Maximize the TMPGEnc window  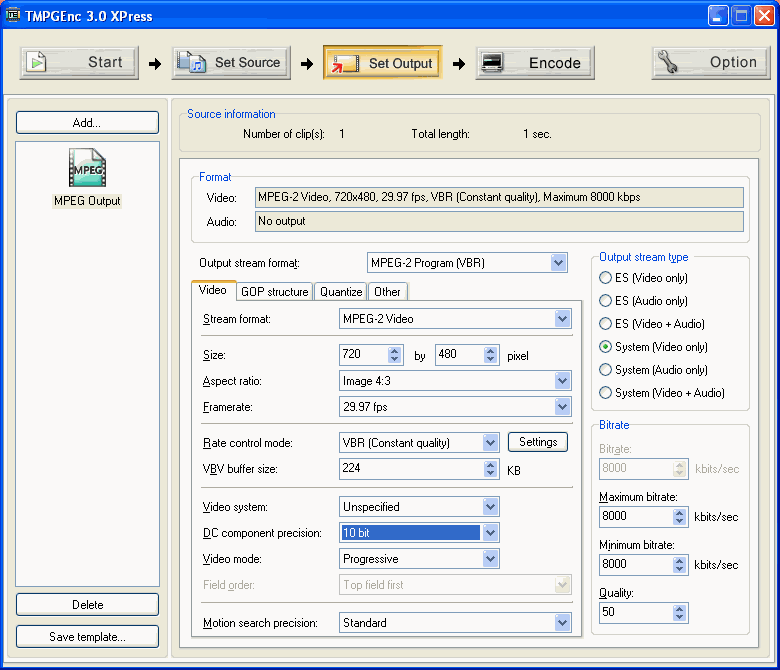pyautogui.click(x=741, y=15)
